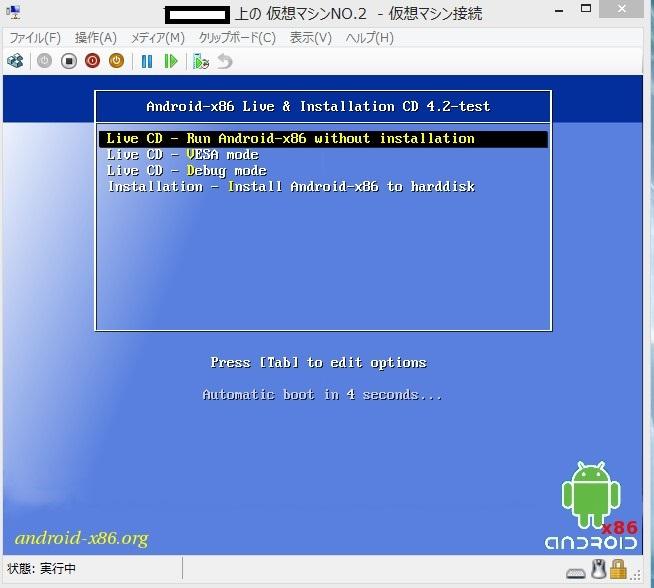The image size is (654, 588).
Task: Open the メディア(M) menu
Action: (158, 38)
